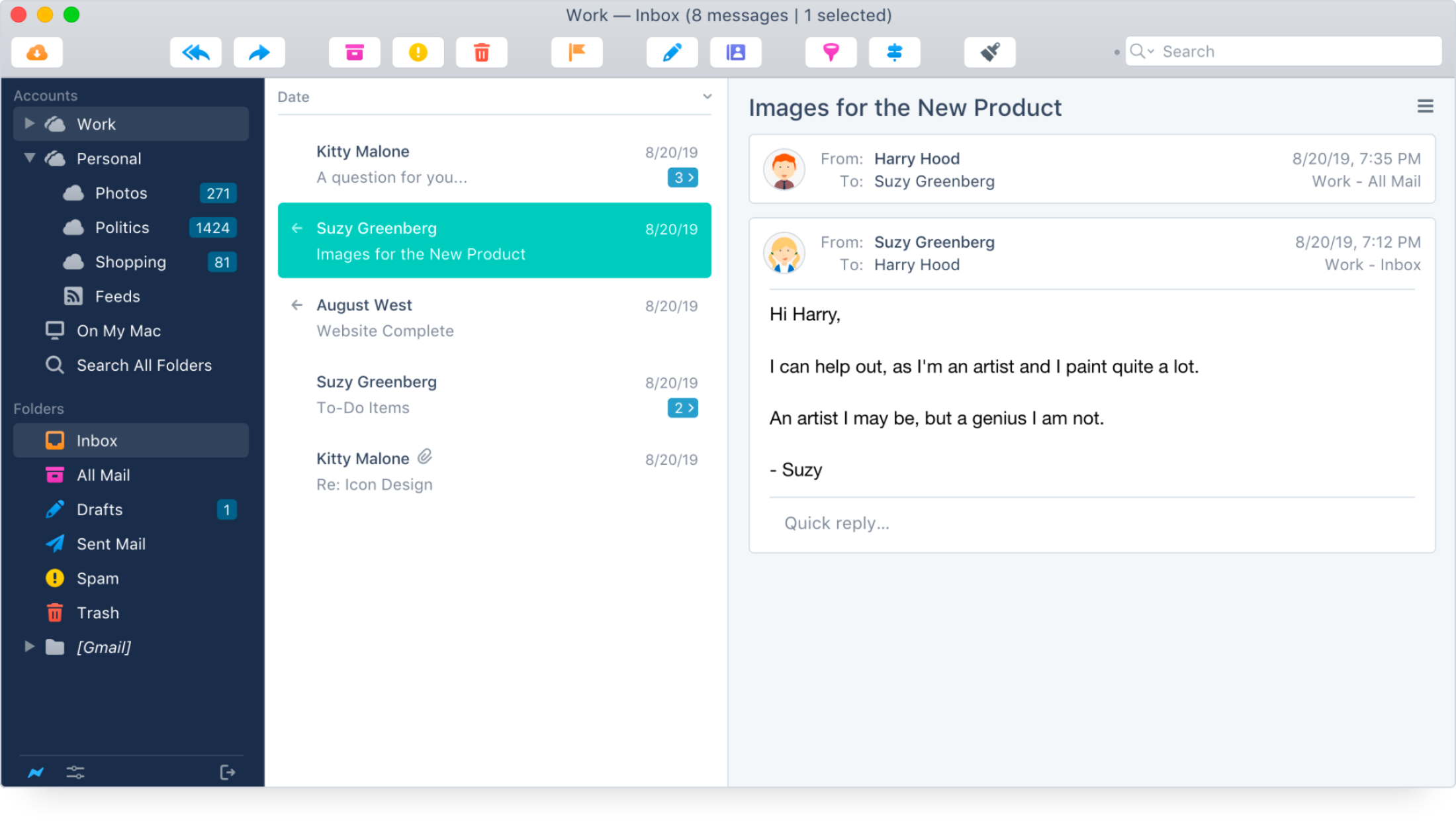Image resolution: width=1456 pixels, height=821 pixels.
Task: Reply all to the conversation
Action: click(195, 52)
